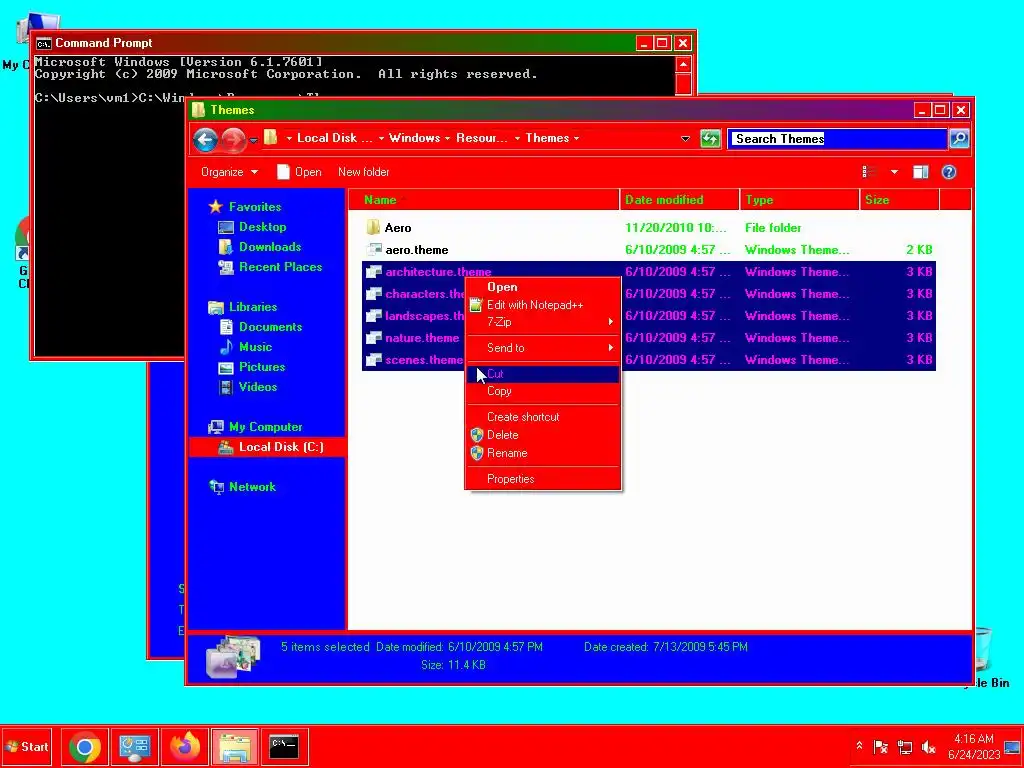1024x768 pixels.
Task: Open Chrome from the taskbar
Action: click(x=85, y=746)
